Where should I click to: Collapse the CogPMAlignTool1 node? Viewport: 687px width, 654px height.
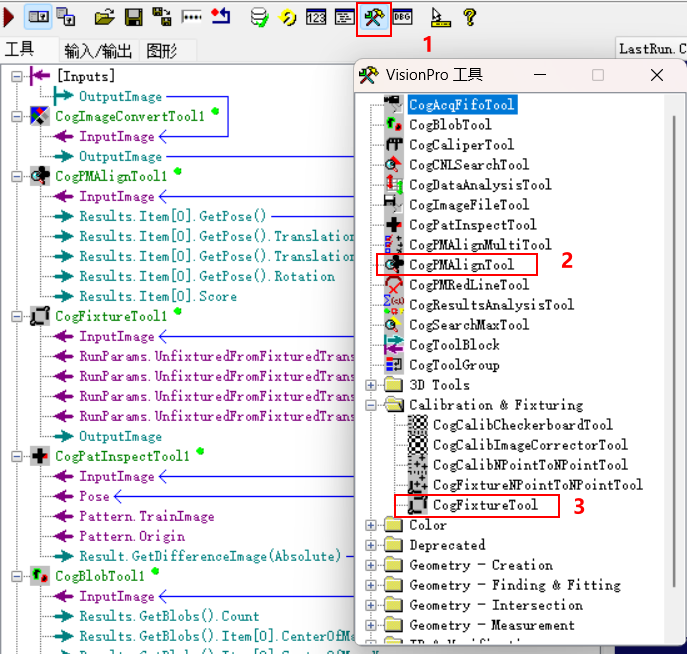tap(17, 177)
